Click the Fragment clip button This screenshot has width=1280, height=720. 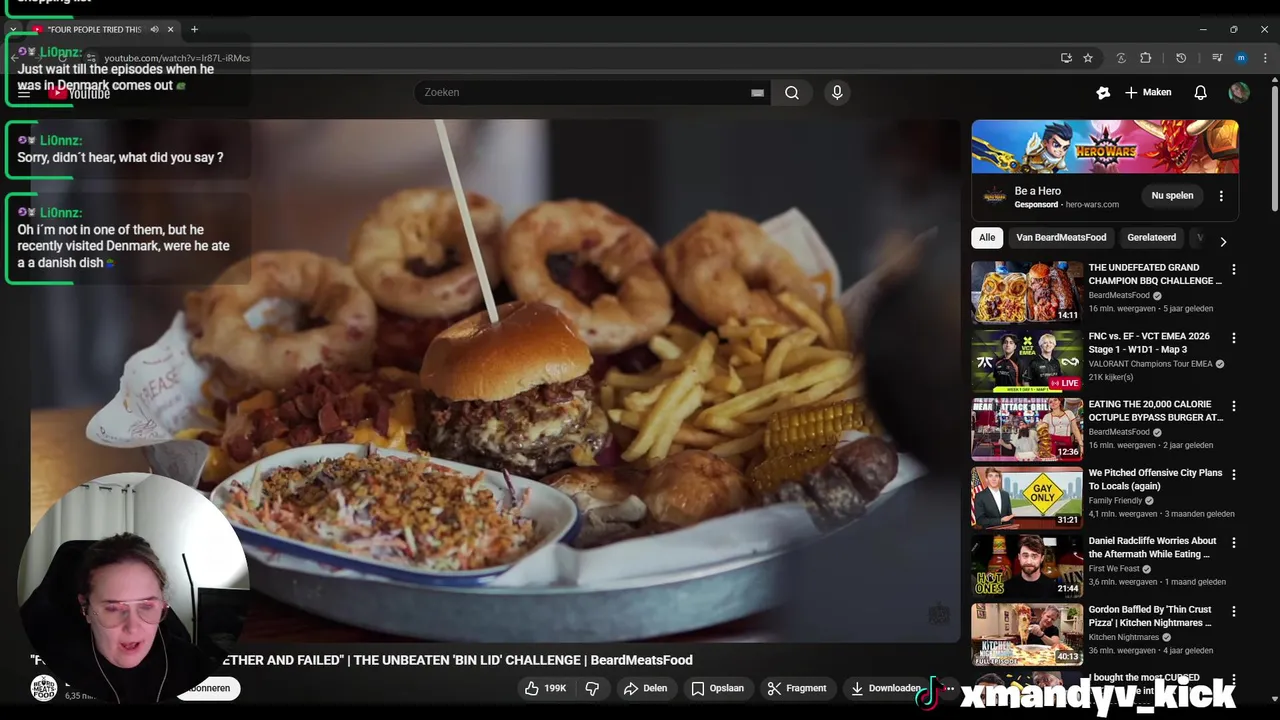(796, 688)
